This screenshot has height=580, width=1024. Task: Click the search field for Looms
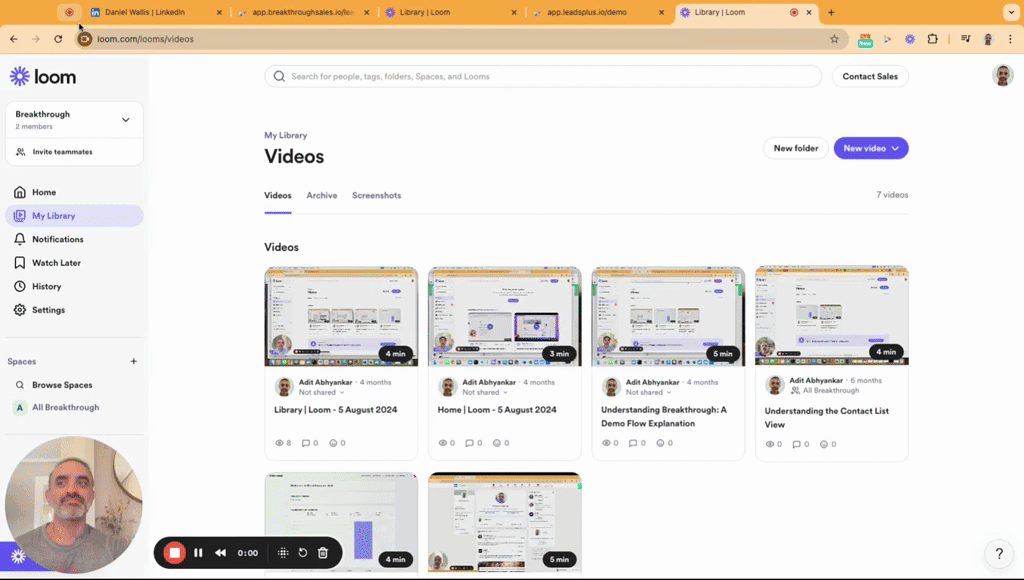543,76
